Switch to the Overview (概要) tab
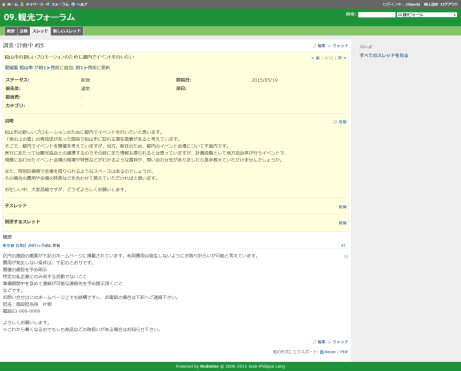This screenshot has height=371, width=461. tap(11, 31)
